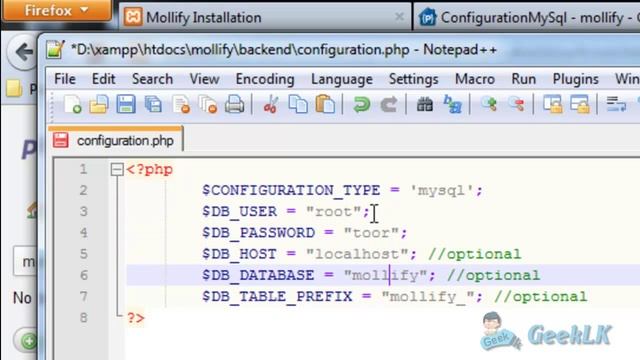This screenshot has height=360, width=640.
Task: Click the green Undo arrow icon
Action: click(361, 105)
